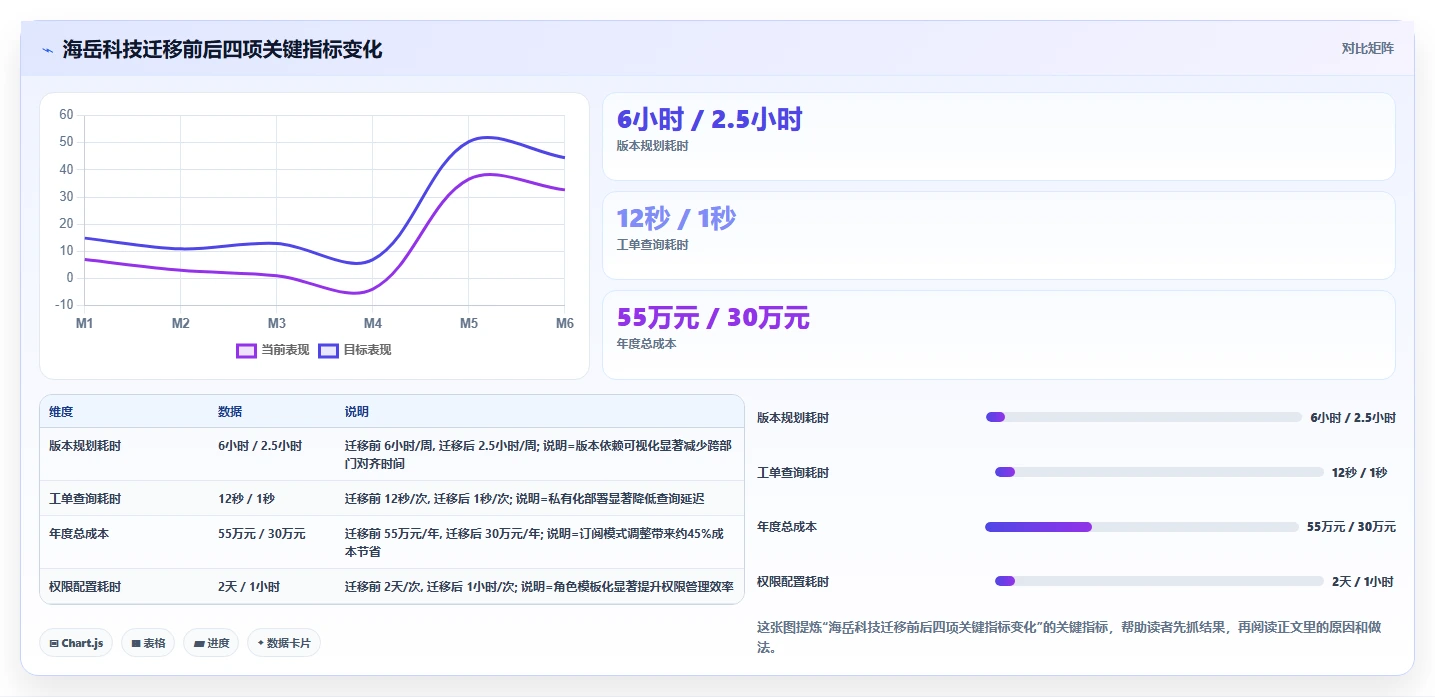Click the purple 当前表现 legend swatch

pos(246,350)
